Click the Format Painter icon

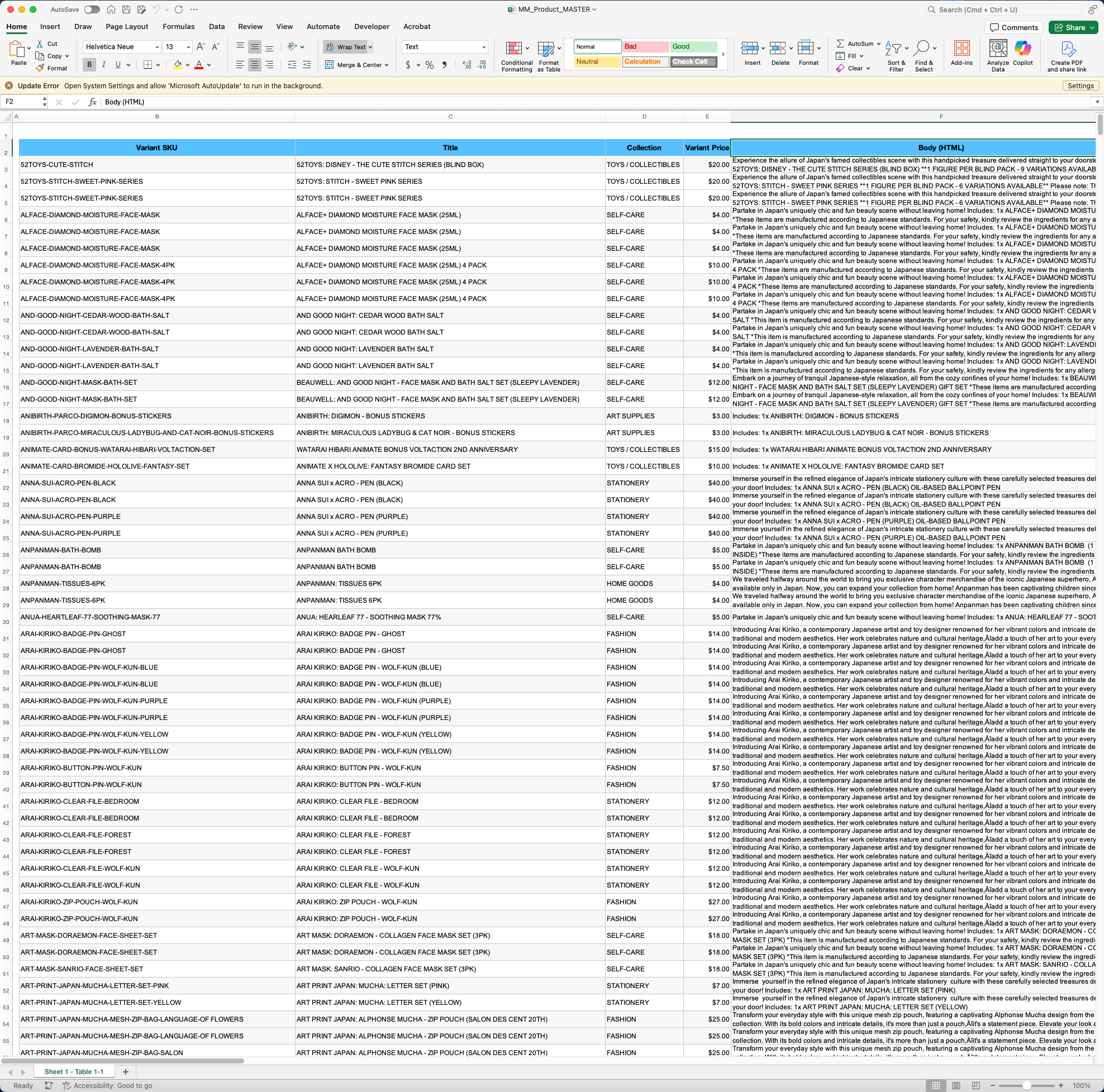click(x=40, y=68)
